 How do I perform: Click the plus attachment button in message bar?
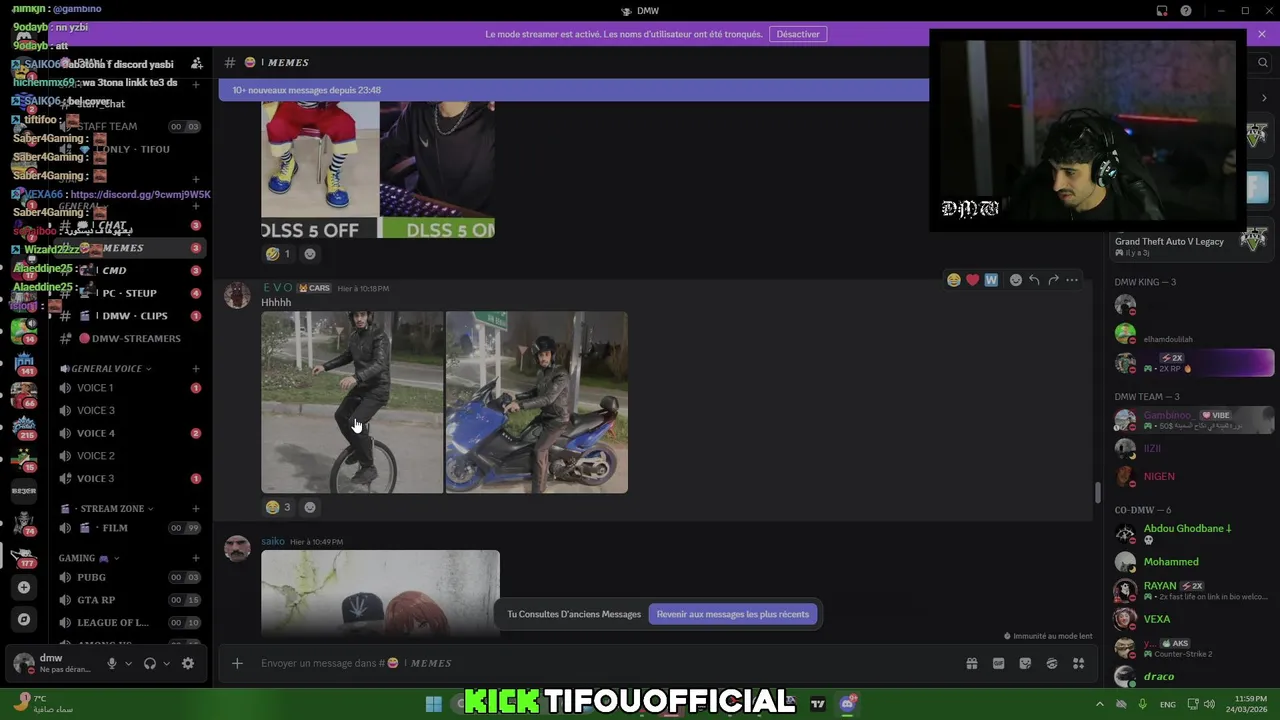click(237, 663)
